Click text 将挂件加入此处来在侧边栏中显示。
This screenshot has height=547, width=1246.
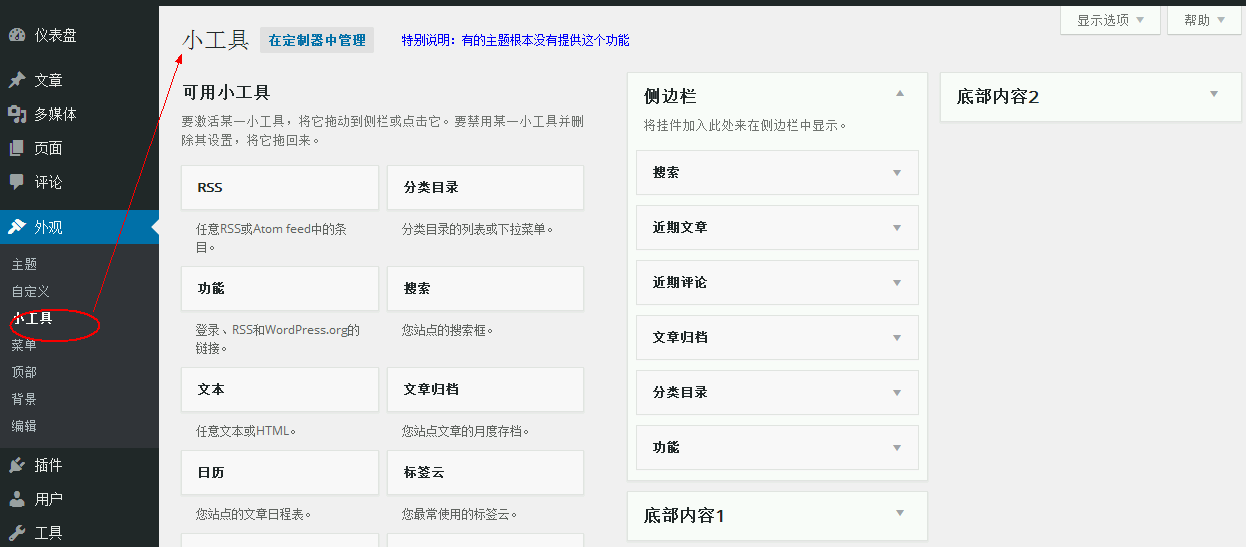(745, 125)
